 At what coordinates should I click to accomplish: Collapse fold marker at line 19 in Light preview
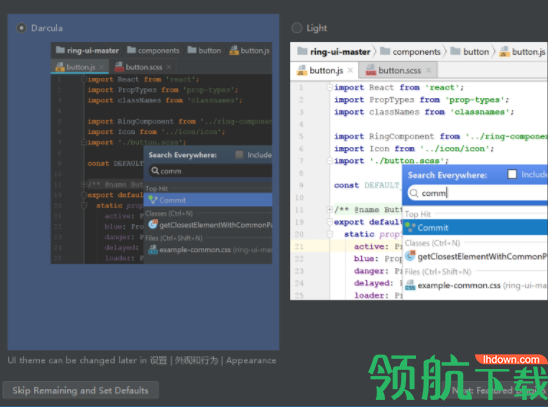[x=329, y=222]
